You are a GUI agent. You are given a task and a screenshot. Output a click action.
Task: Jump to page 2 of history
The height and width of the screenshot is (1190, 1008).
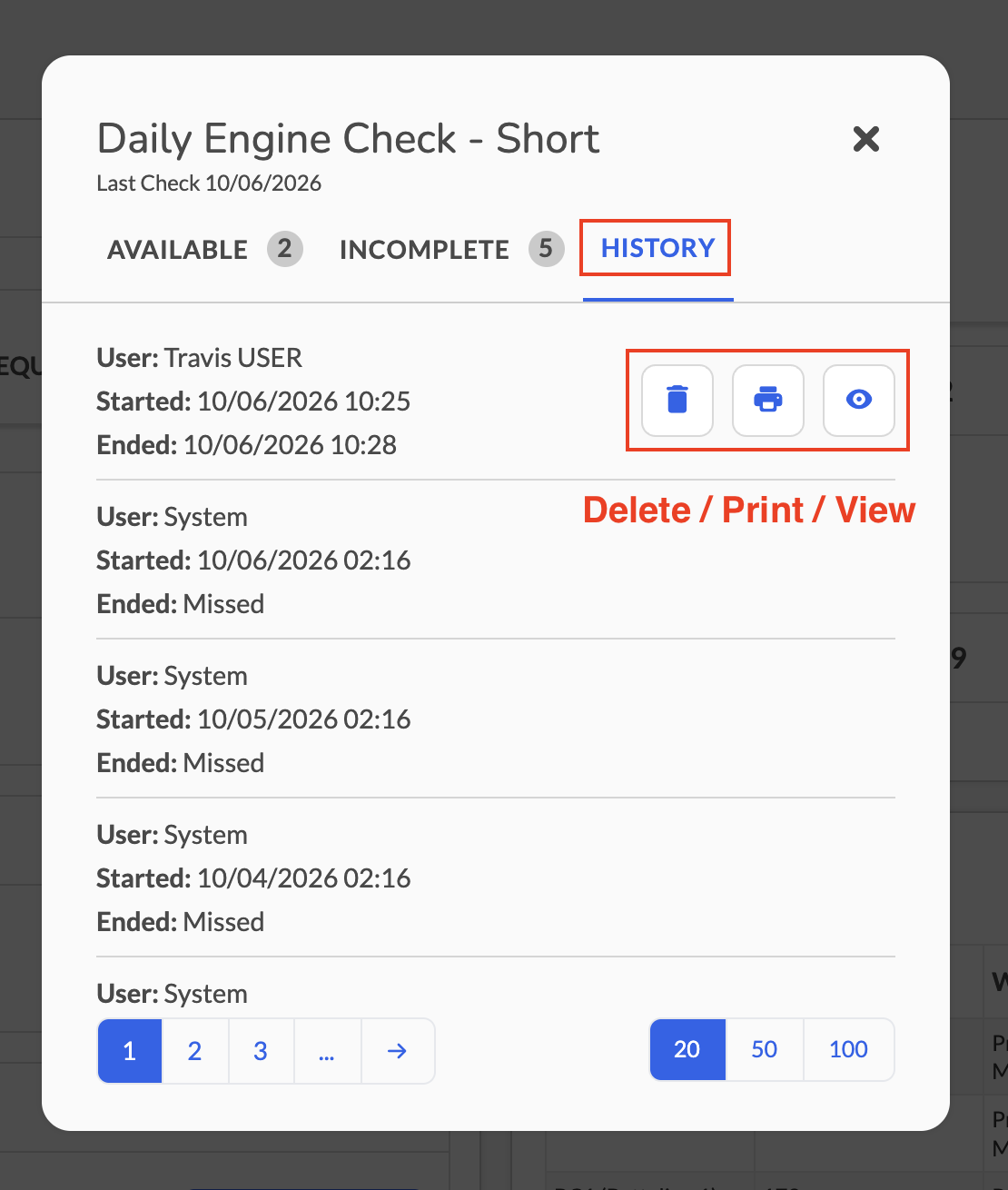pyautogui.click(x=194, y=1051)
